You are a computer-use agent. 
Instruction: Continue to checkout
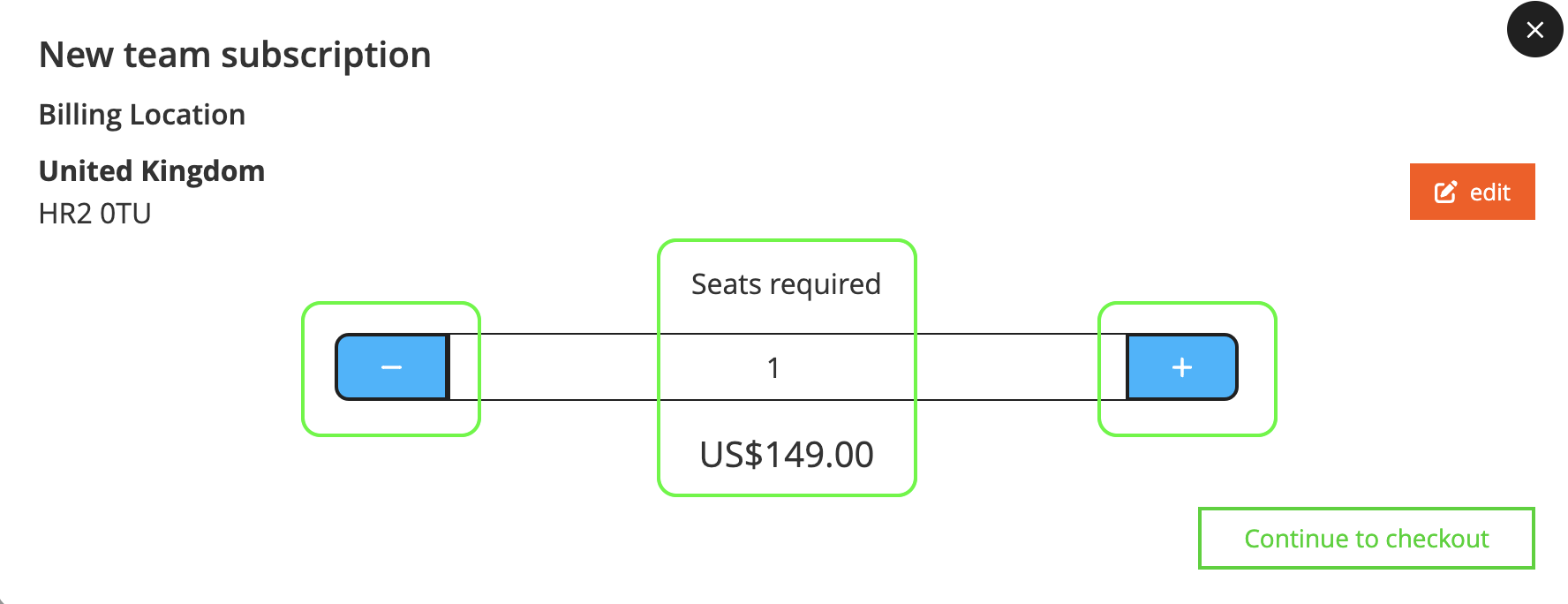pyautogui.click(x=1366, y=539)
